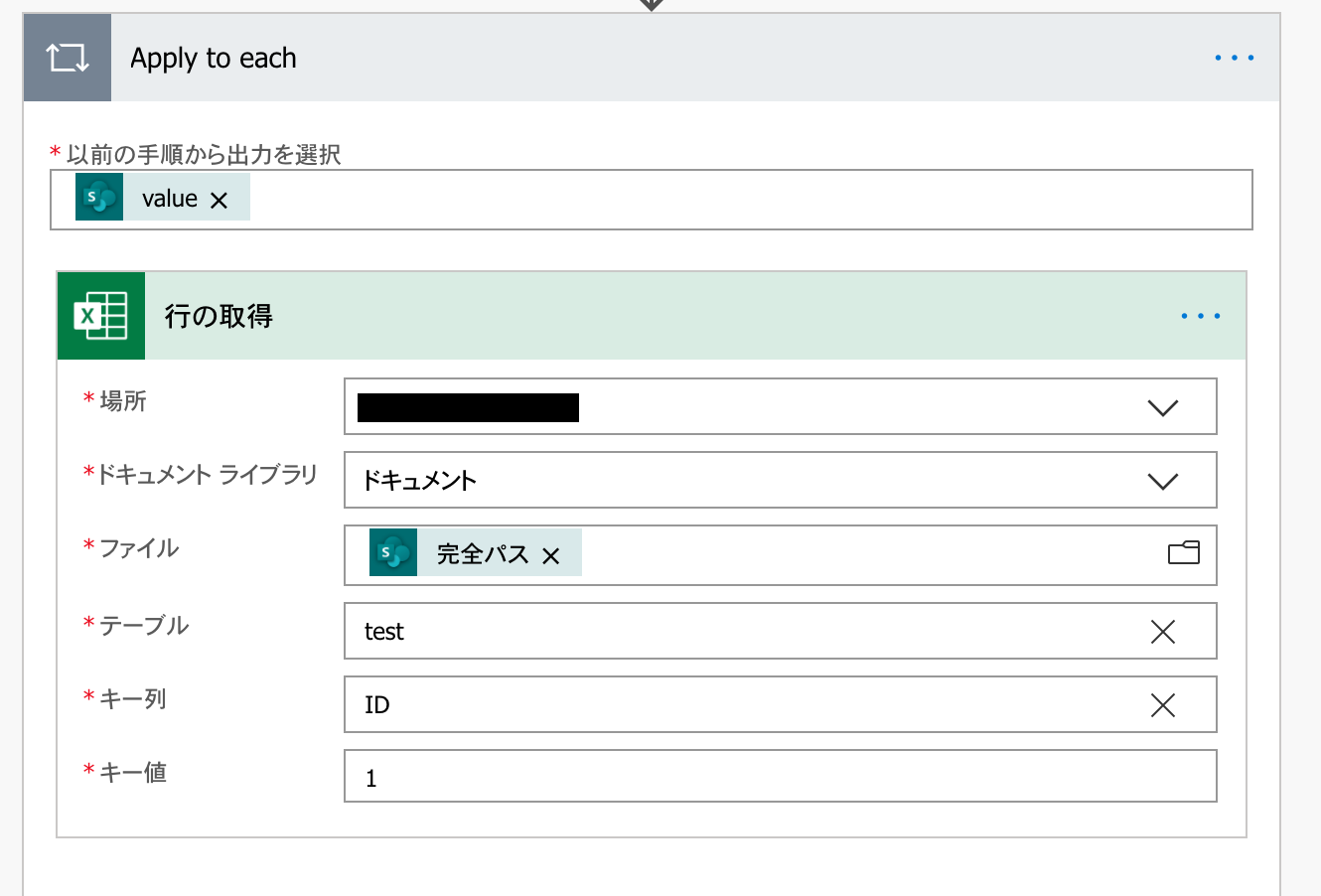This screenshot has width=1321, height=896.
Task: Open the Apply to each options menu
Action: [1234, 59]
